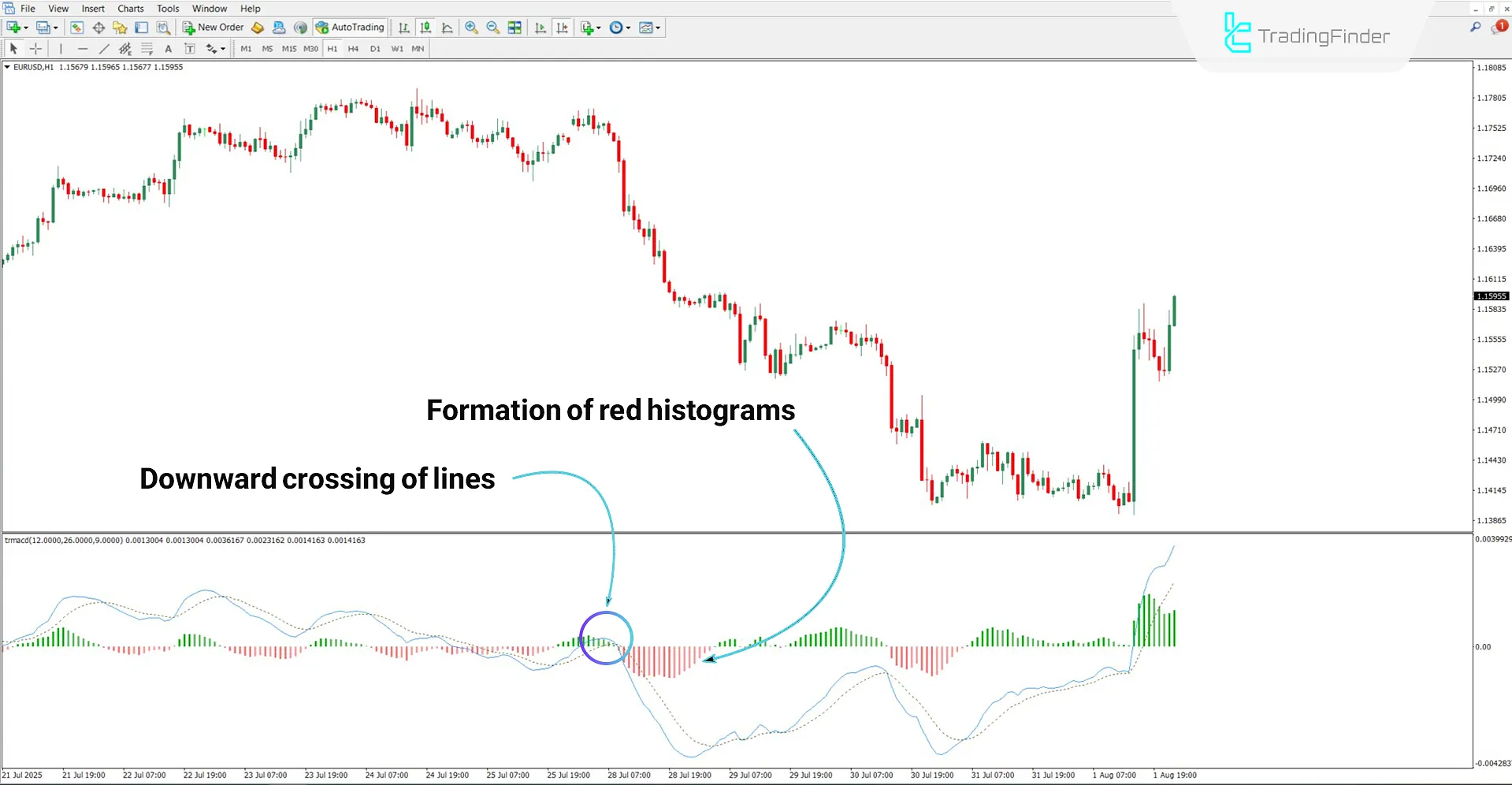The width and height of the screenshot is (1512, 785).
Task: Select the text annotation tool
Action: click(168, 48)
